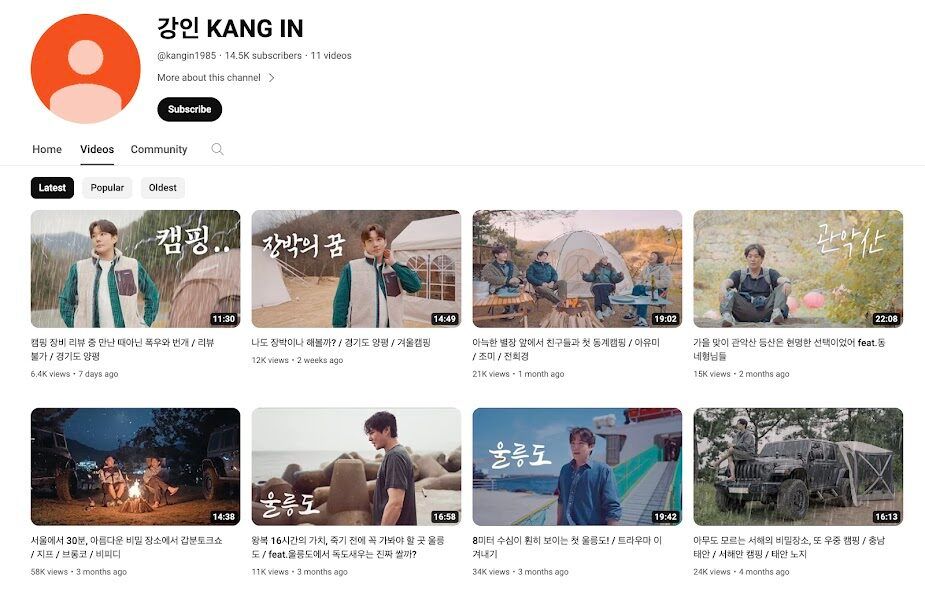Open the 16:13 black Jeep thumbnail
The image size is (925, 596).
(x=798, y=467)
